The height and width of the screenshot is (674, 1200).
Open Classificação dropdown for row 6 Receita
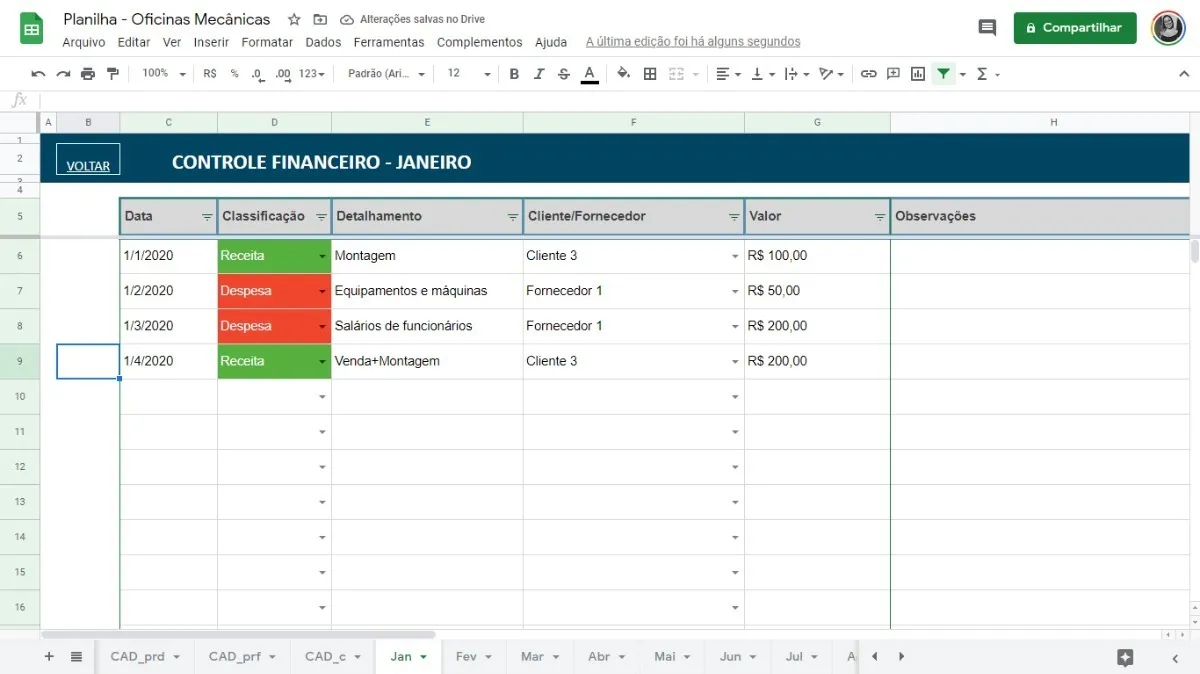click(322, 257)
